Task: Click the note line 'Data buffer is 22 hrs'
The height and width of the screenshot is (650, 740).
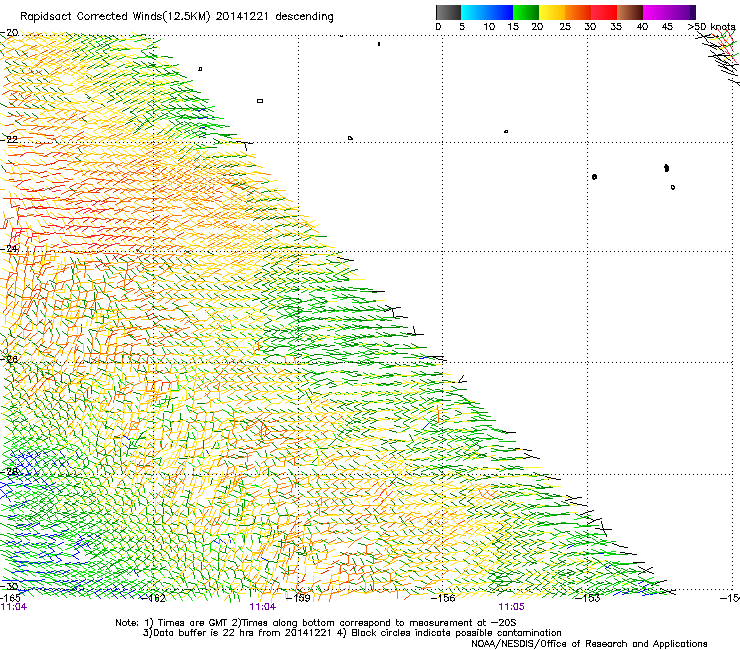Action: [x=352, y=633]
